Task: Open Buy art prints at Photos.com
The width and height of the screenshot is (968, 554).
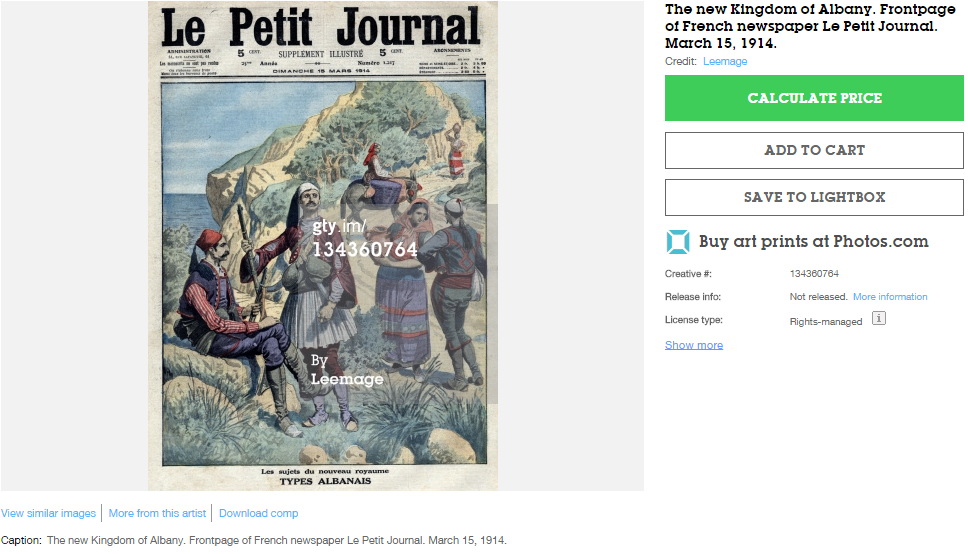Action: click(813, 241)
